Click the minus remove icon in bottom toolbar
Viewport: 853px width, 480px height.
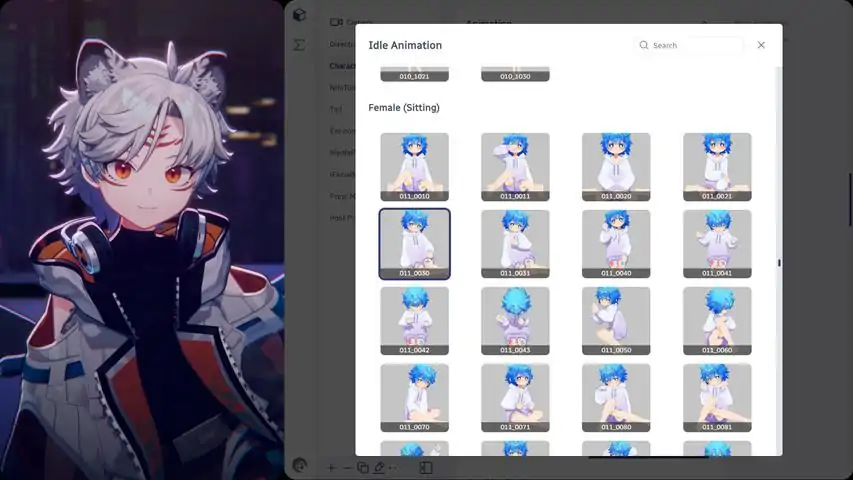347,467
